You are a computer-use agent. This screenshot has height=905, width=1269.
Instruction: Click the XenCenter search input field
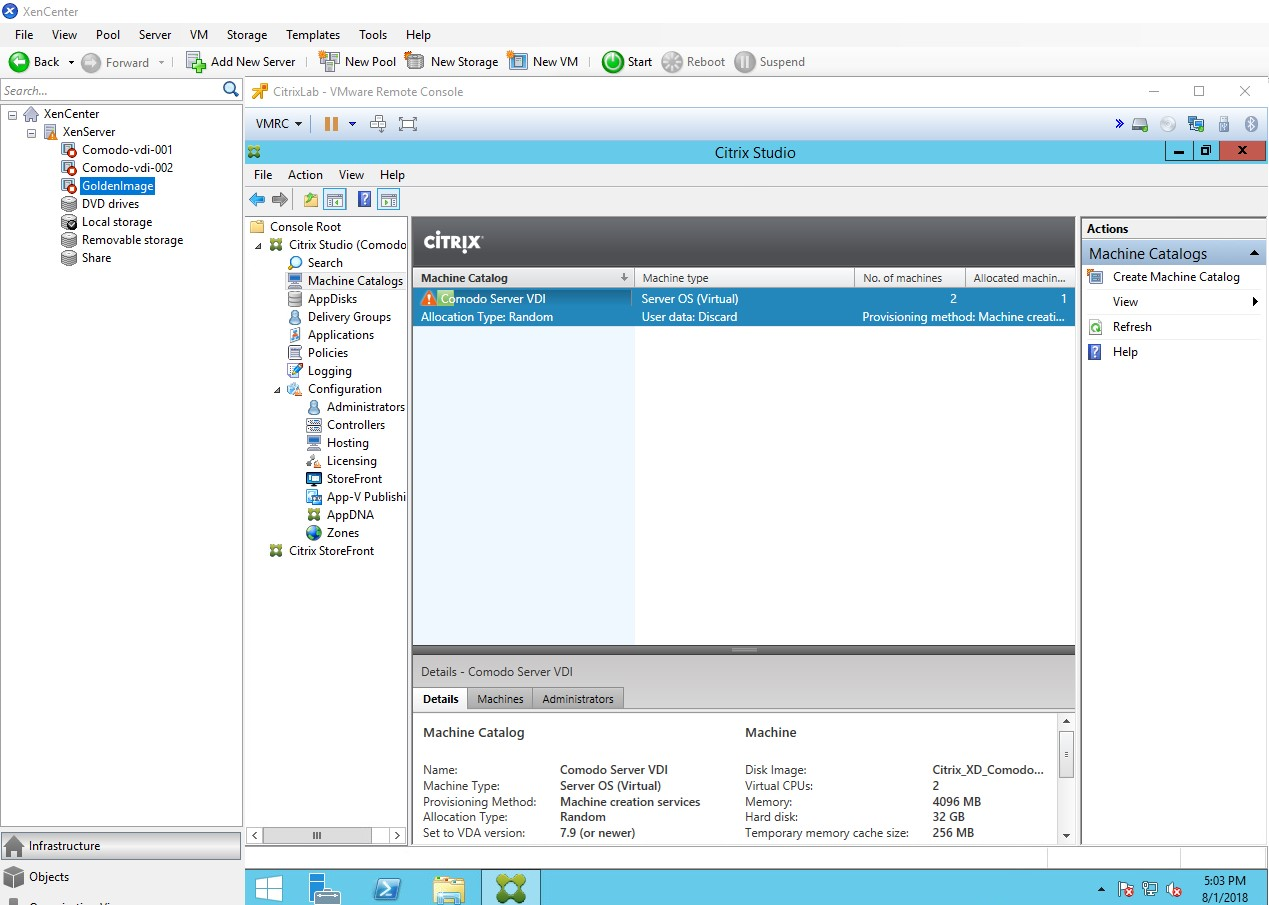111,90
